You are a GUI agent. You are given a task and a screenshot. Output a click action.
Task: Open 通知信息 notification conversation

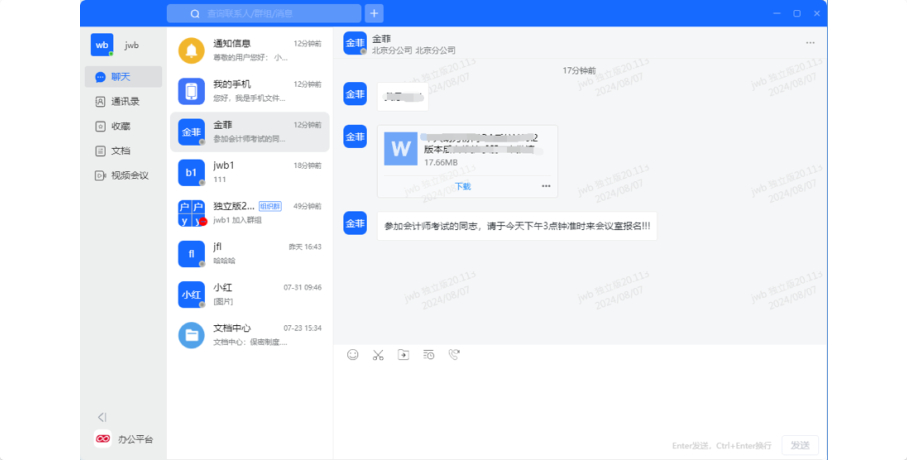point(250,50)
